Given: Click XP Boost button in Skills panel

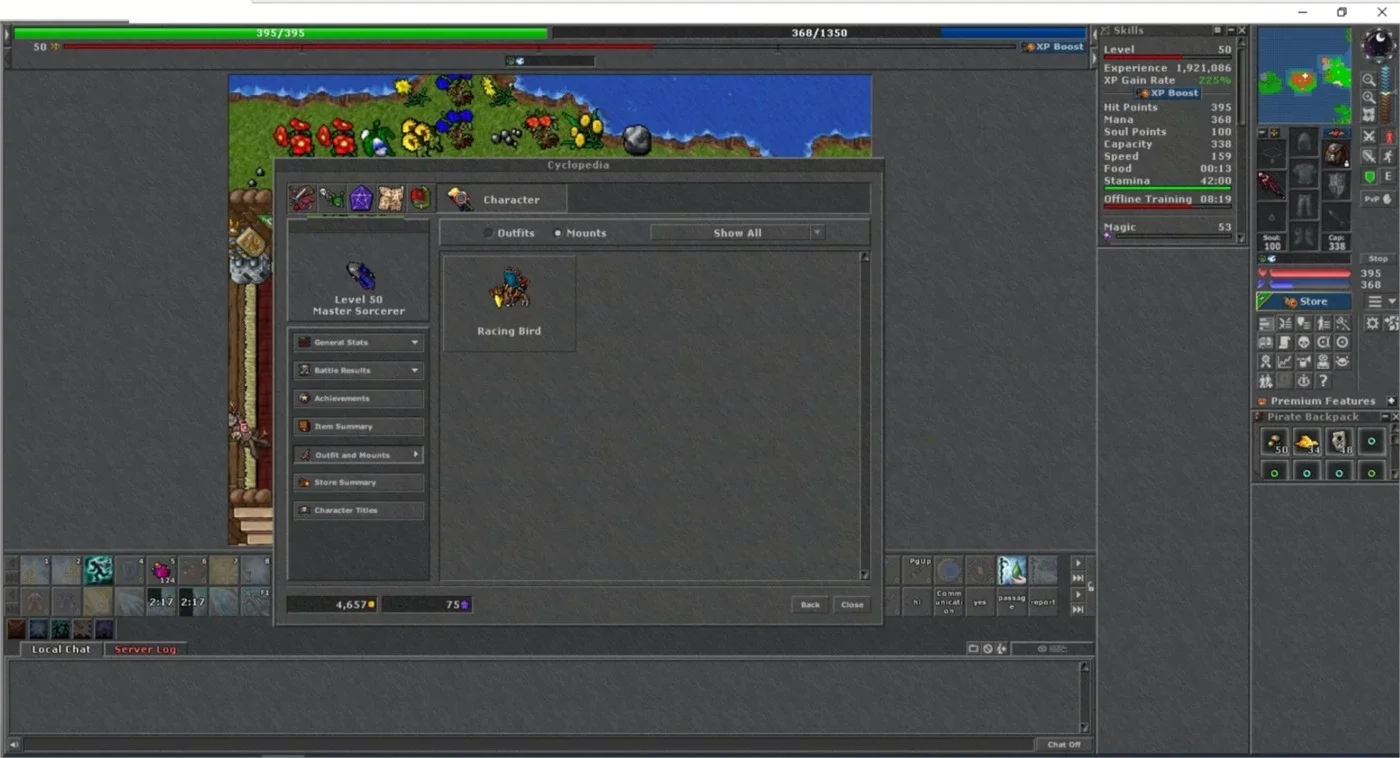Looking at the screenshot, I should click(1169, 93).
